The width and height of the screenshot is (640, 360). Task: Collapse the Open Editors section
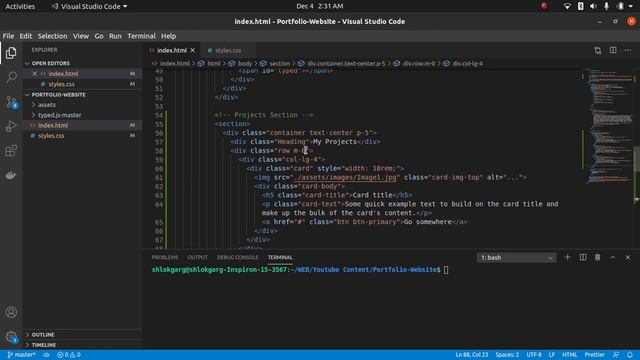(51, 63)
